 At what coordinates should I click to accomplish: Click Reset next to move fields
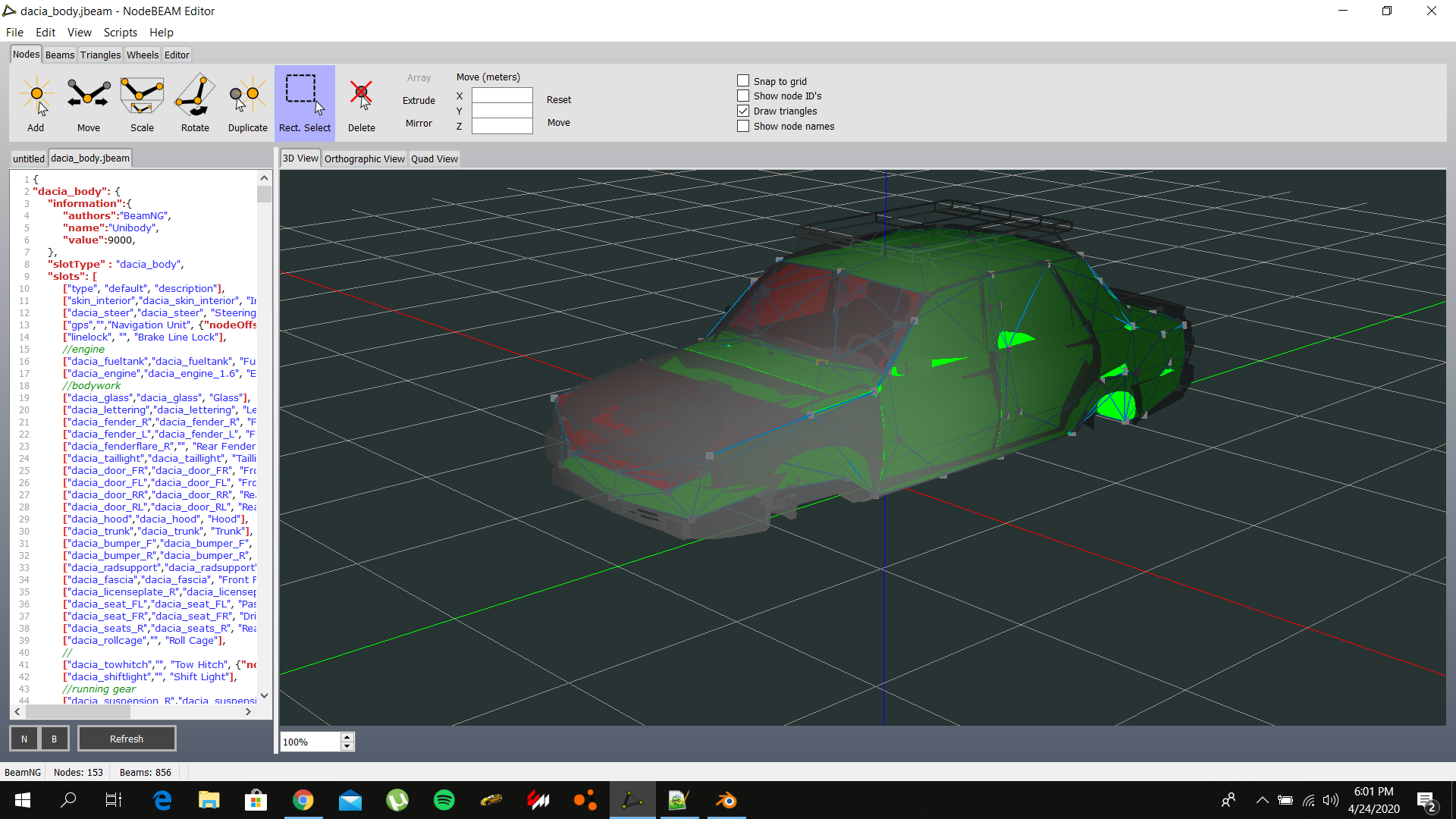559,99
